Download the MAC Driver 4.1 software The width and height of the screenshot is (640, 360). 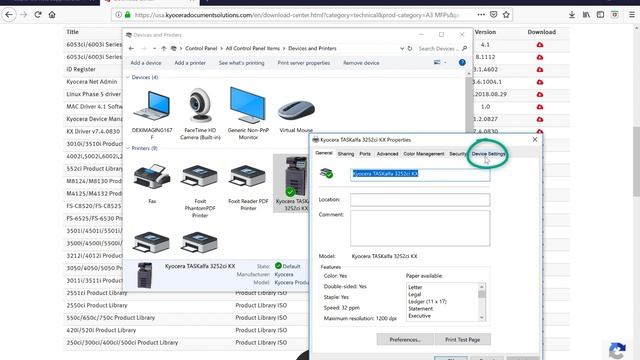(x=540, y=107)
